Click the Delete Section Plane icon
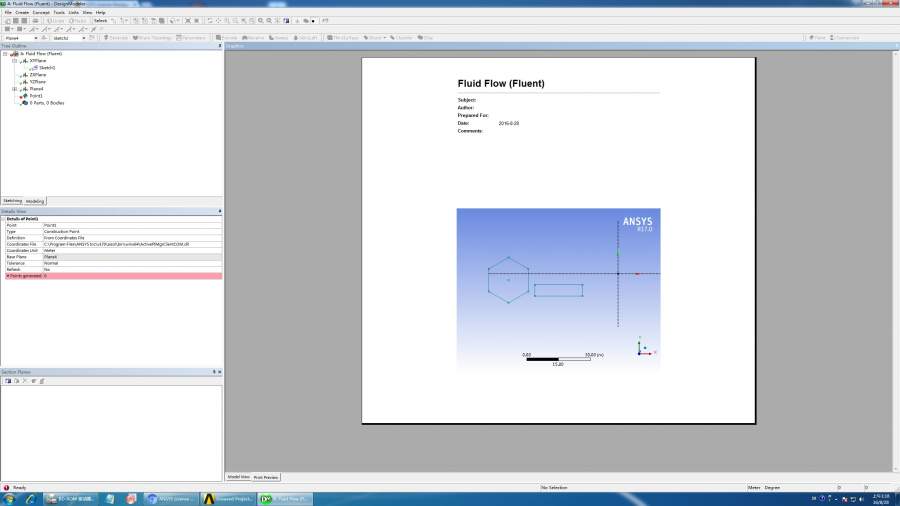 click(25, 381)
